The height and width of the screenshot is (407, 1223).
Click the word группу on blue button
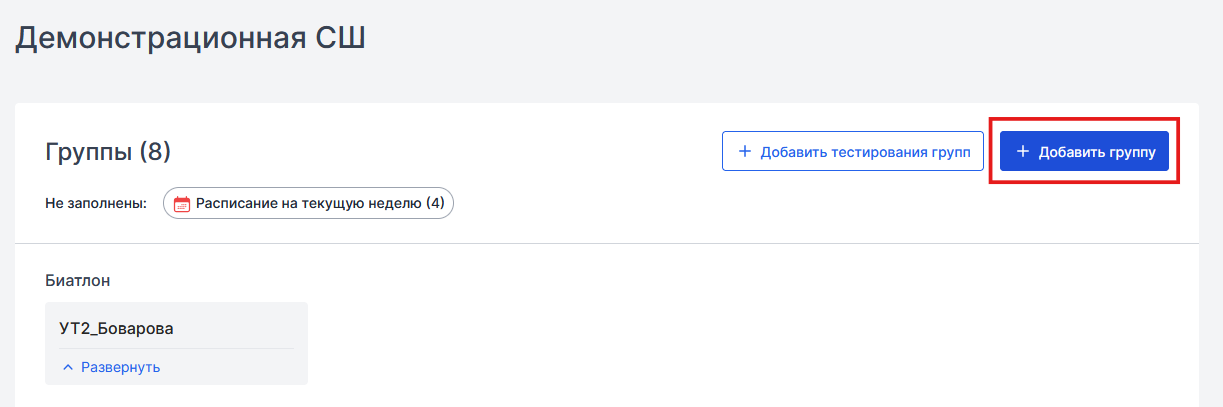(1132, 153)
